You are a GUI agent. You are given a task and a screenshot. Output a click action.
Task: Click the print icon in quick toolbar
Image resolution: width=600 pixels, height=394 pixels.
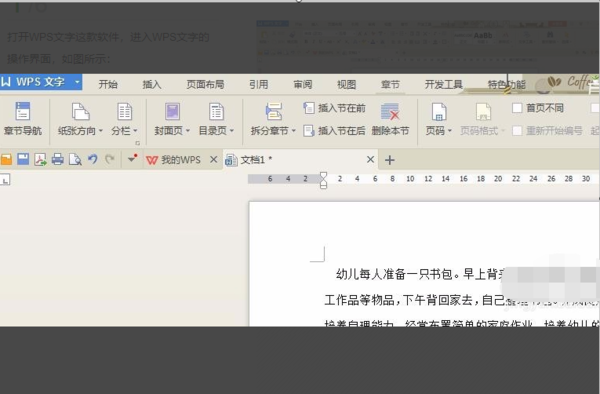point(58,159)
